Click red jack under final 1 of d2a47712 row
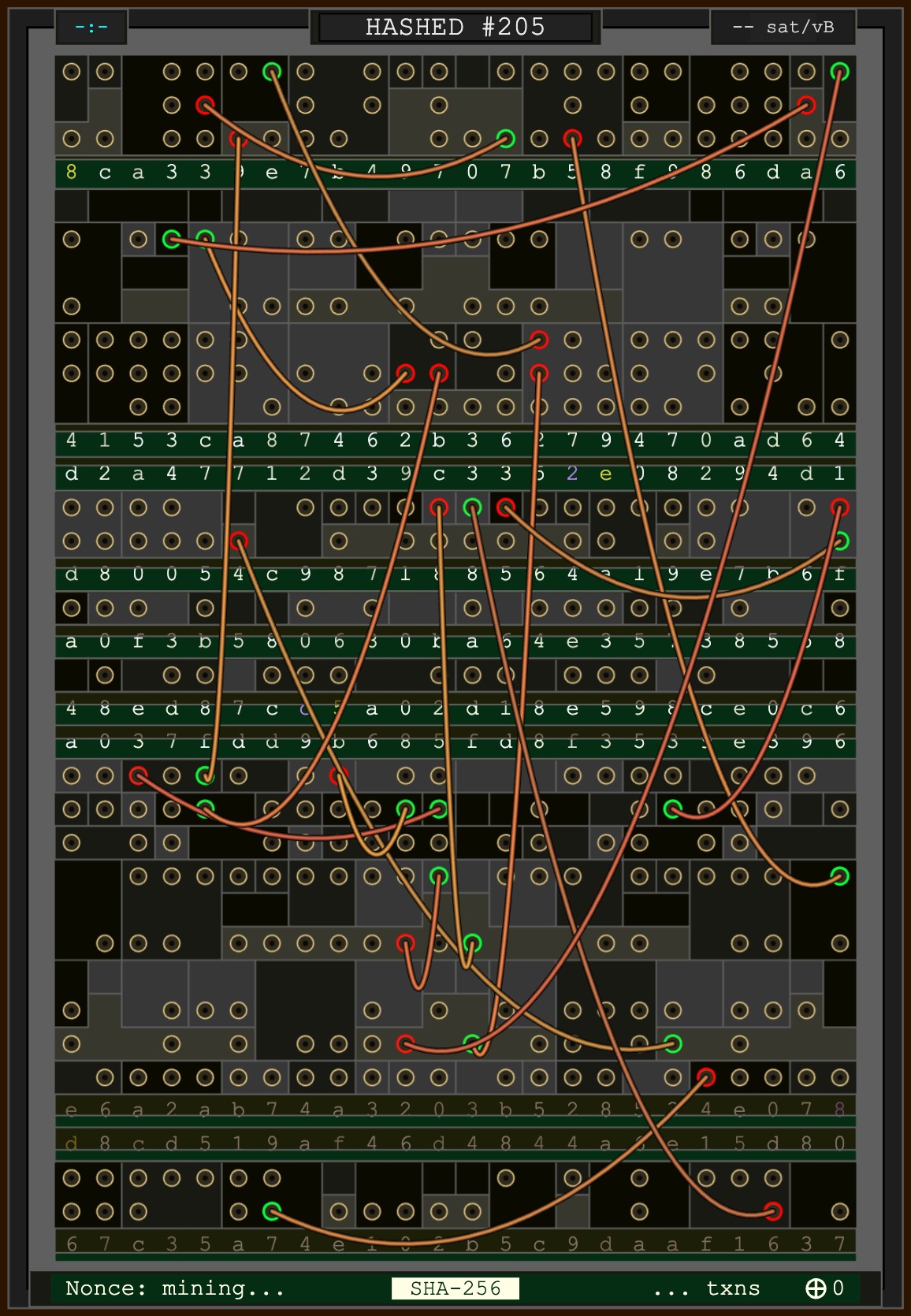Image resolution: width=911 pixels, height=1316 pixels. (839, 507)
